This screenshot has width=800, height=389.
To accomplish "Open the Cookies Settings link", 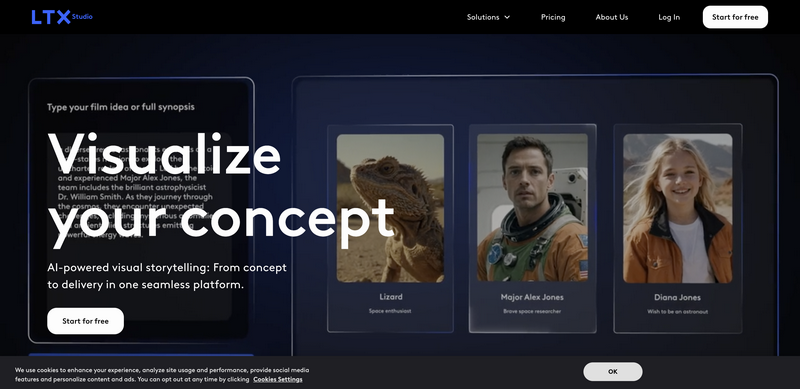I will [278, 379].
